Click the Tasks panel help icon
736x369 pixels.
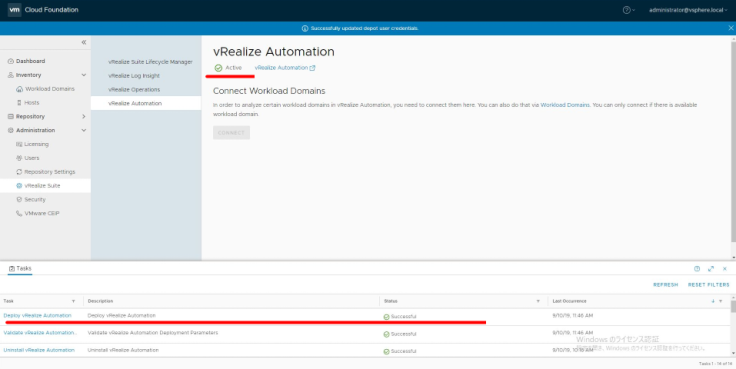tap(697, 269)
